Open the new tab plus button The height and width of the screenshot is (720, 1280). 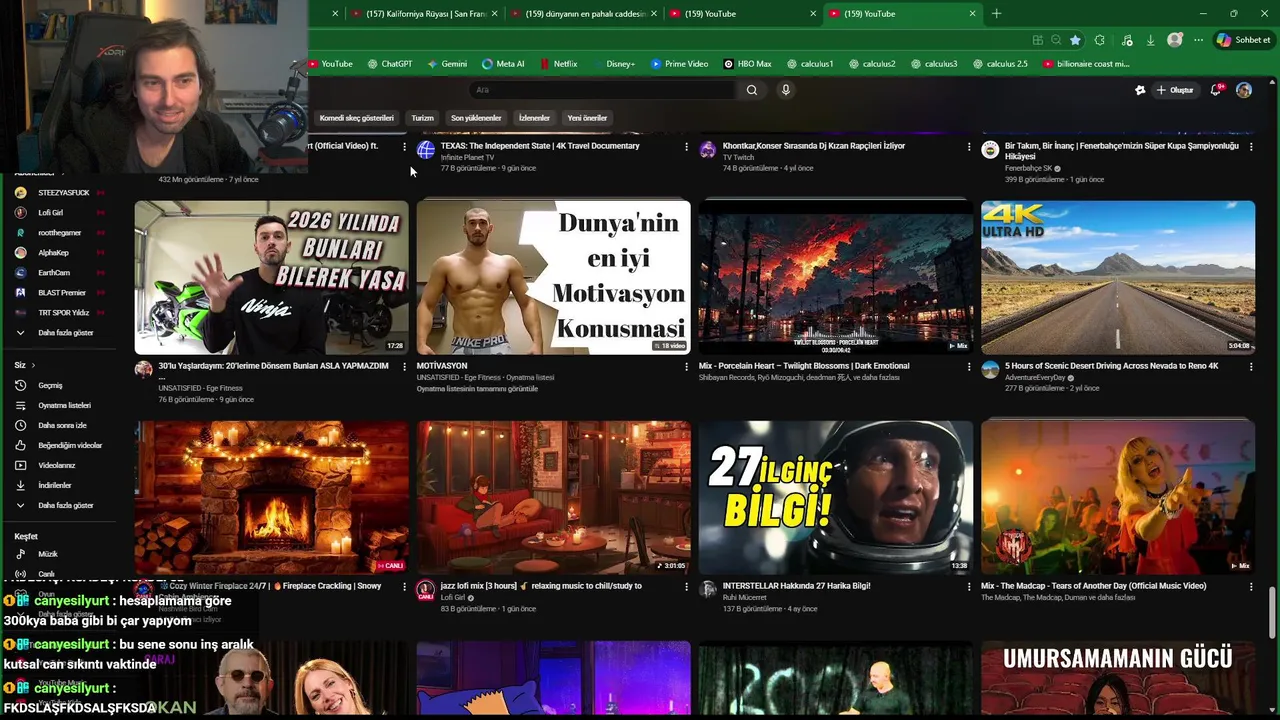pyautogui.click(x=996, y=13)
